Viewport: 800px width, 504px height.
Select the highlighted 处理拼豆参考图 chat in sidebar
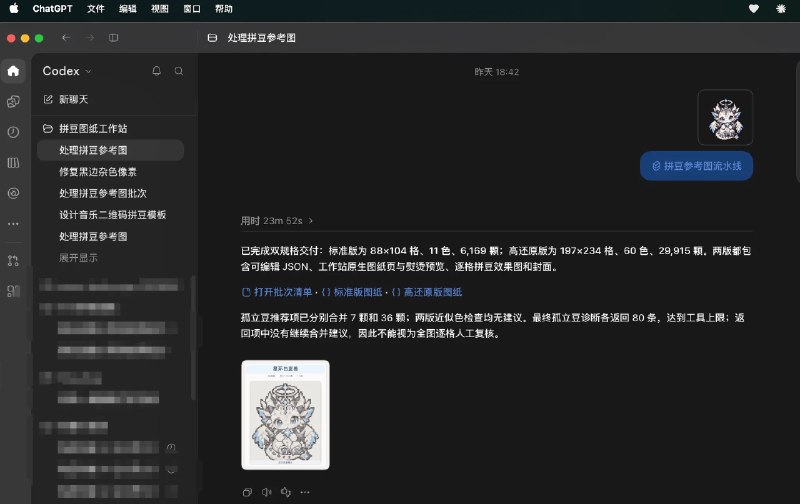coord(110,150)
